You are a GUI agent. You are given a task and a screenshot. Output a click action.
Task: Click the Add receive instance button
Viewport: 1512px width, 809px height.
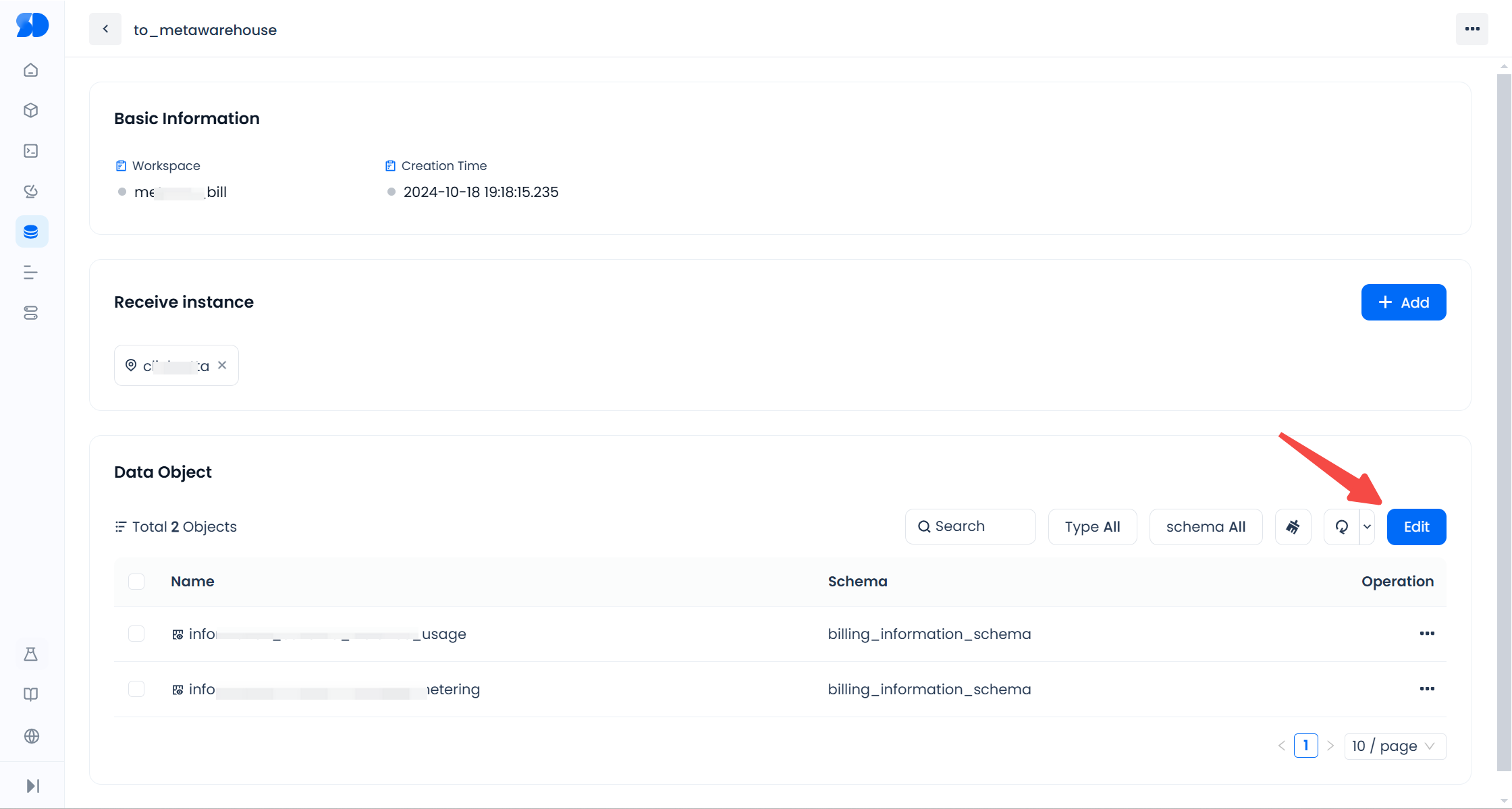(1403, 302)
